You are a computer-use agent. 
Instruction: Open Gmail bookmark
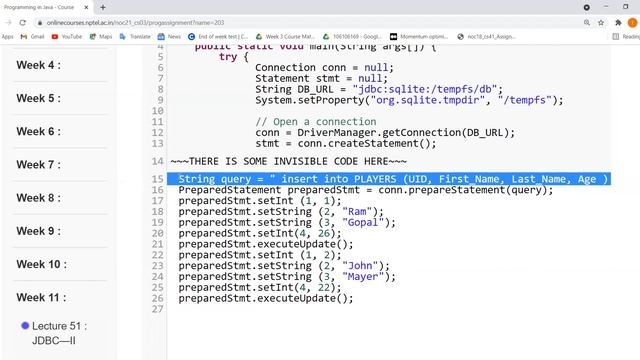32,37
